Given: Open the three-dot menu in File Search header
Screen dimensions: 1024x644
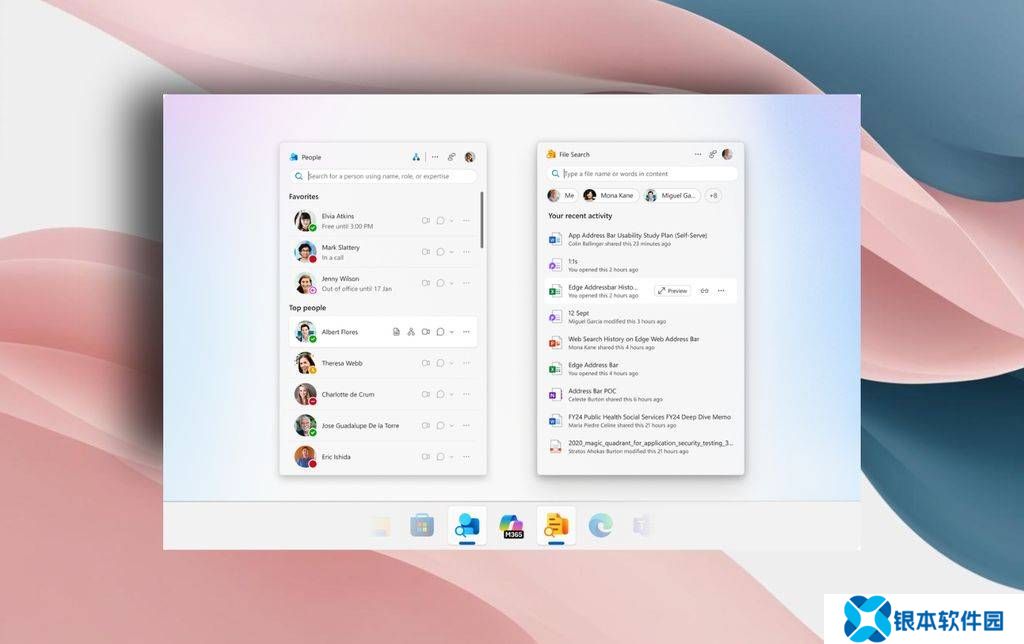Looking at the screenshot, I should coord(697,154).
